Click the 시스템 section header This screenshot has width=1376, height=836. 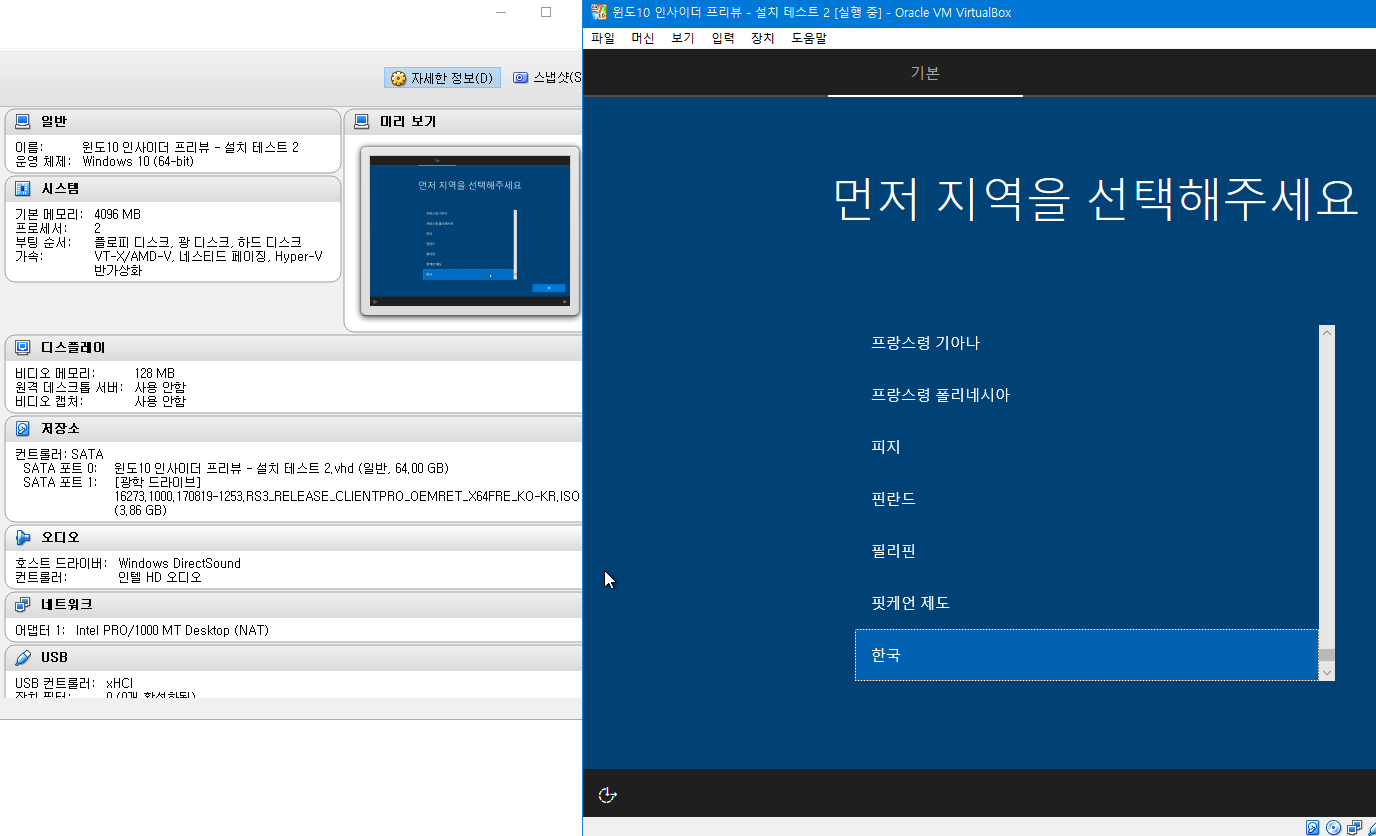(x=173, y=189)
